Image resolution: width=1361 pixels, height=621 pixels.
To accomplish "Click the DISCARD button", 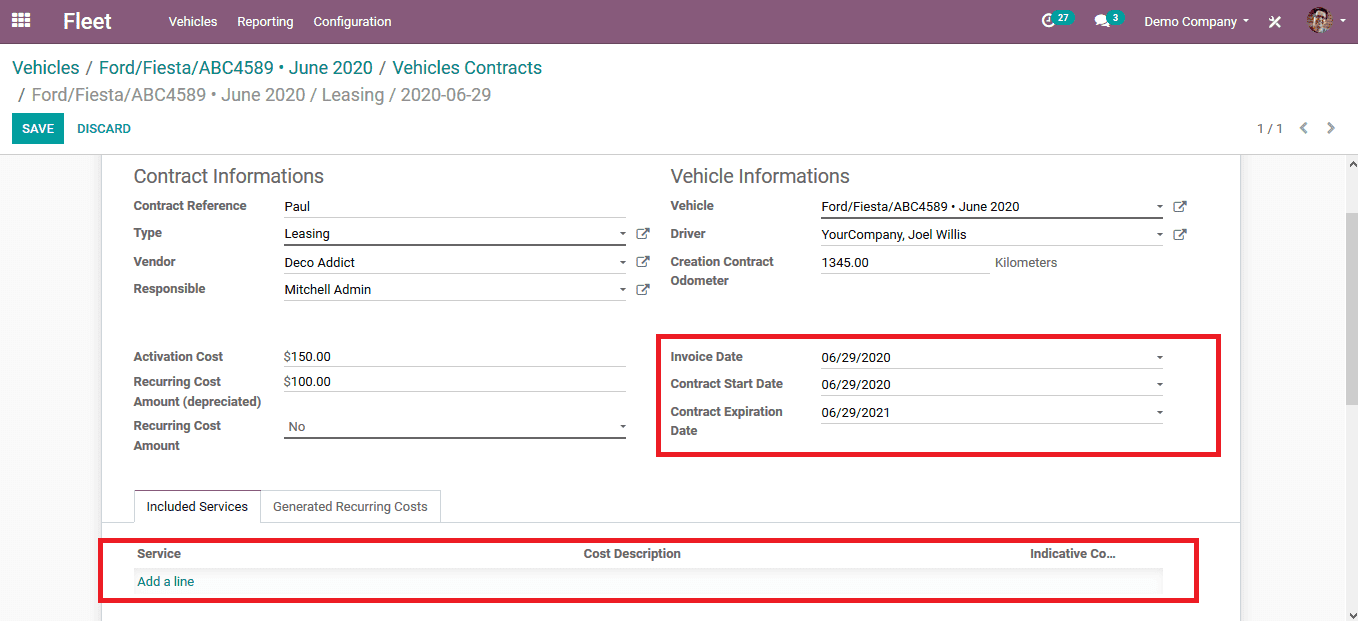I will (104, 129).
